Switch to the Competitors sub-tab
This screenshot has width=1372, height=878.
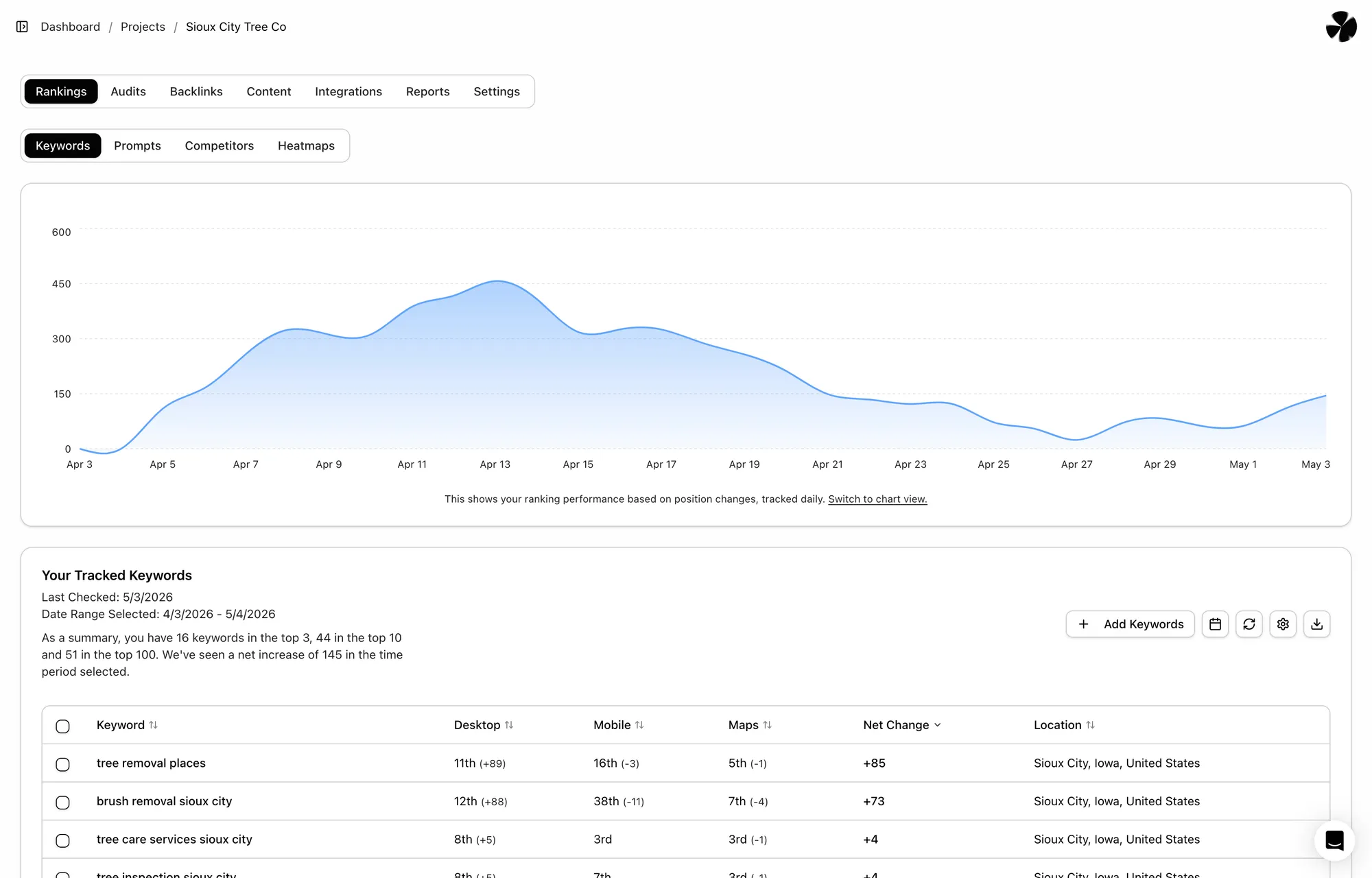pos(220,145)
